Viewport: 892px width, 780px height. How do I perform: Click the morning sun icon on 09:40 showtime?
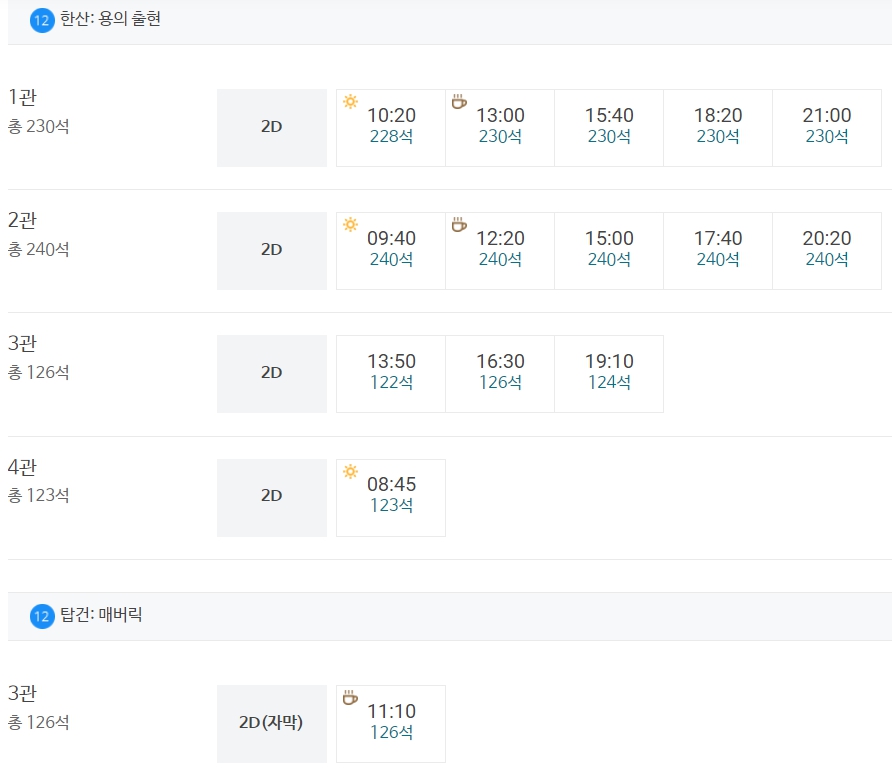350,225
